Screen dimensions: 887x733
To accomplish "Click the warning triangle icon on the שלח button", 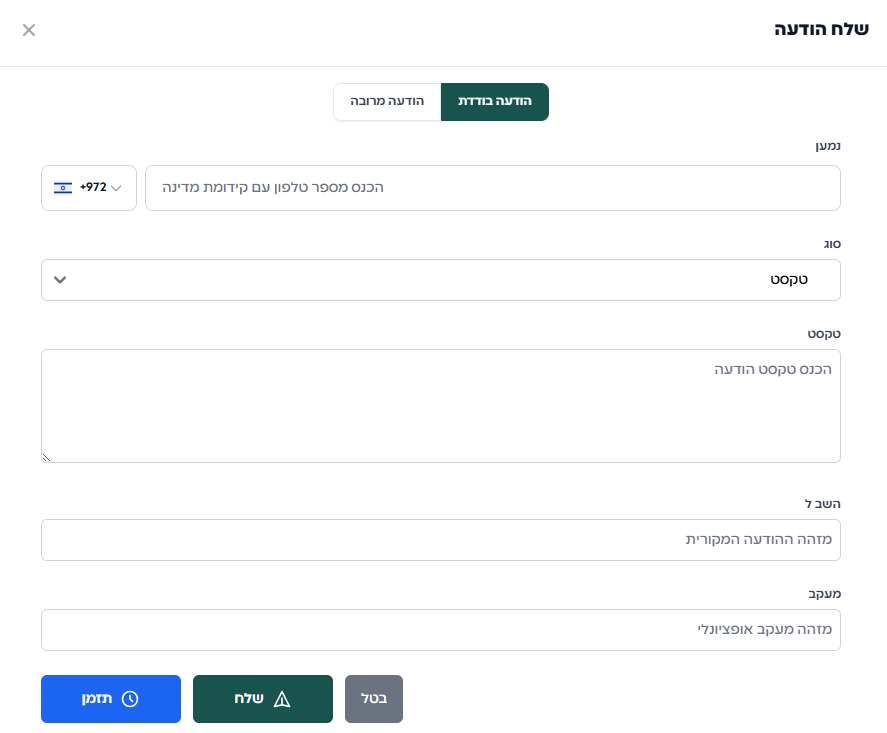I will coord(282,699).
